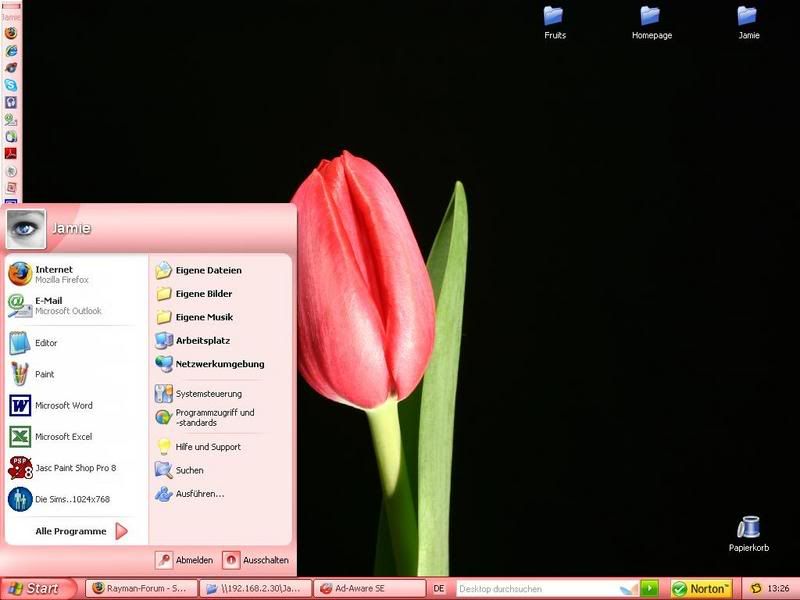Select Eigene Dateien menu entry

pyautogui.click(x=207, y=270)
